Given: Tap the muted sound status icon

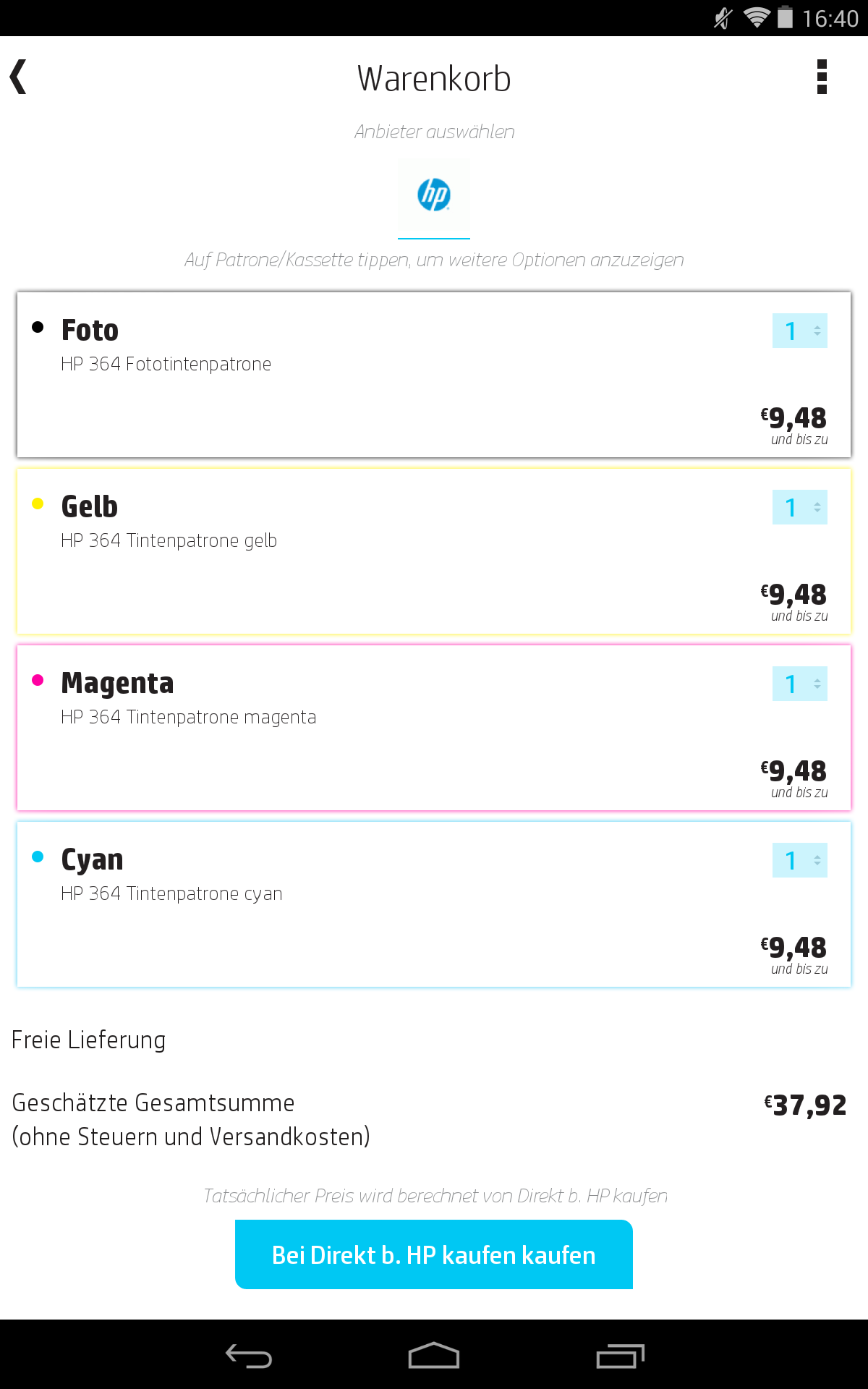Looking at the screenshot, I should [723, 17].
